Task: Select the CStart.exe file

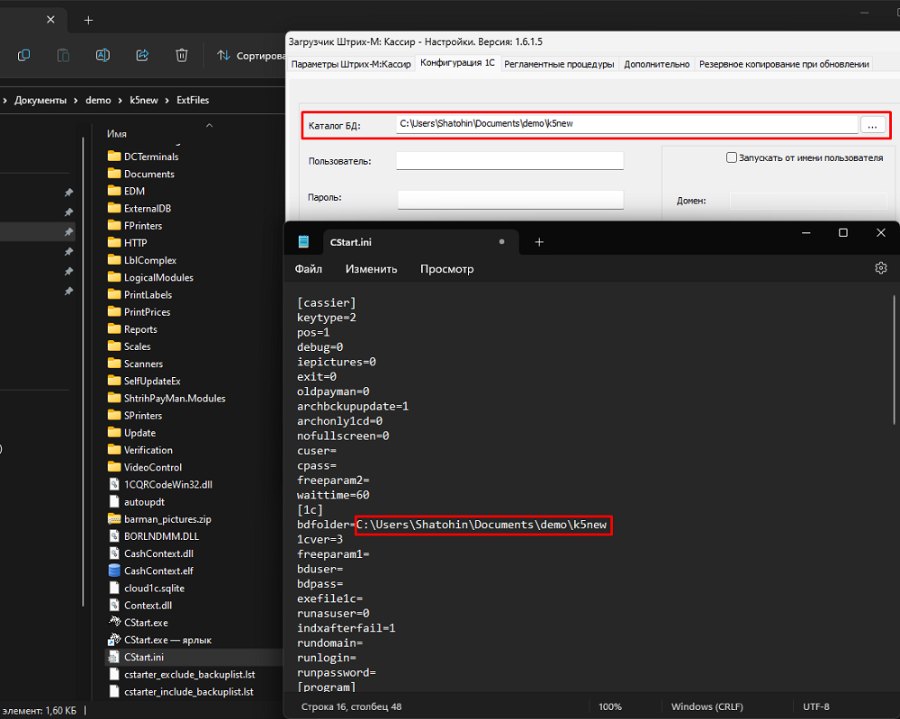Action: tap(146, 623)
